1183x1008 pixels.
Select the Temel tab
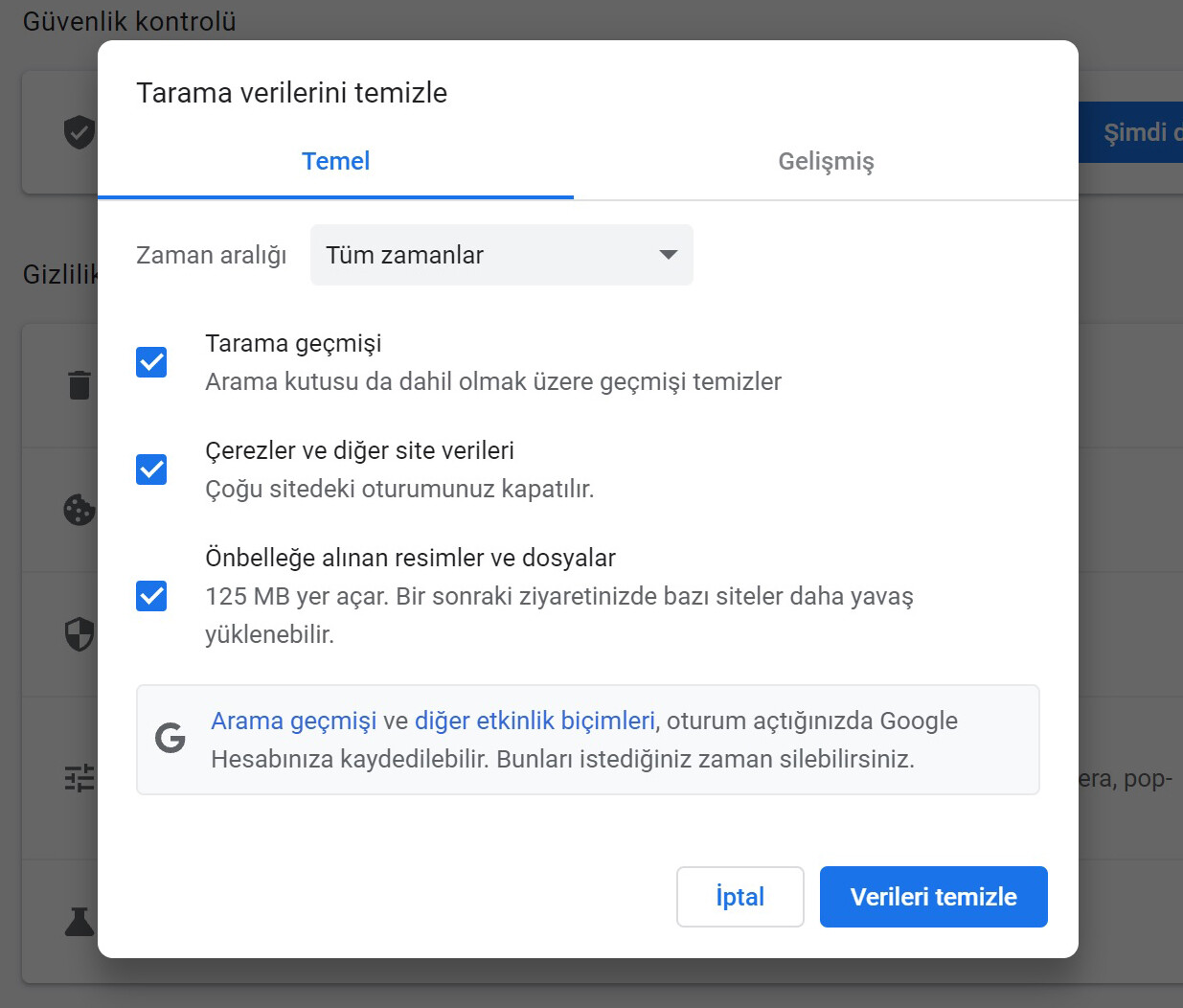point(335,161)
